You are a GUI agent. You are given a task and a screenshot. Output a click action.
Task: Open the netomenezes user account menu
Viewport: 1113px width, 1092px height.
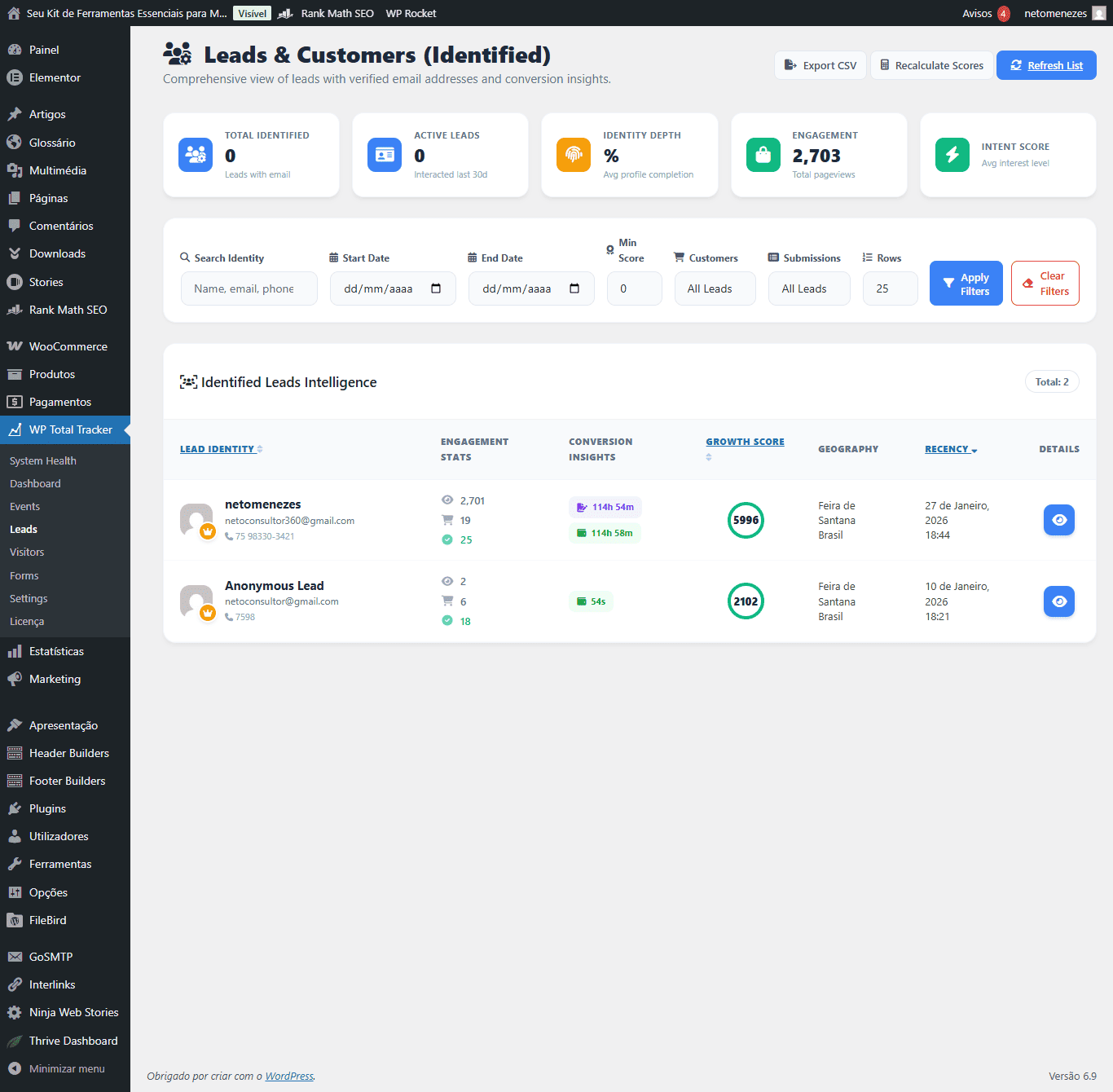pos(1065,13)
